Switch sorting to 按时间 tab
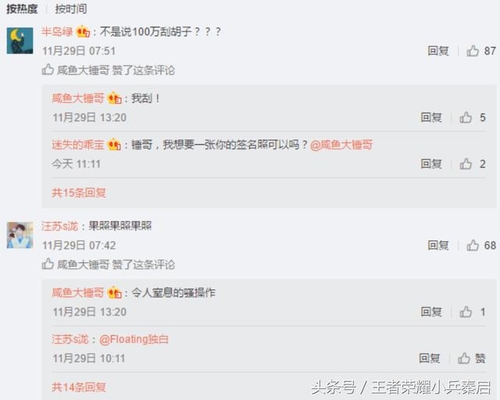 [x=71, y=9]
